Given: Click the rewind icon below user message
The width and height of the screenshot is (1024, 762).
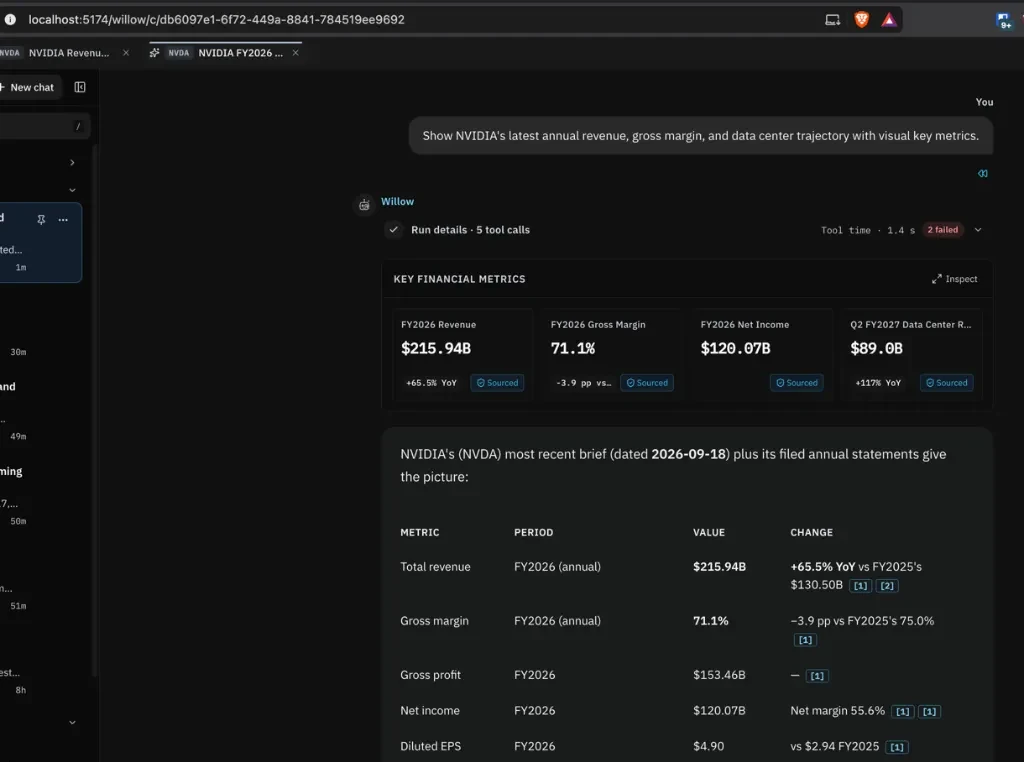Looking at the screenshot, I should click(x=983, y=174).
